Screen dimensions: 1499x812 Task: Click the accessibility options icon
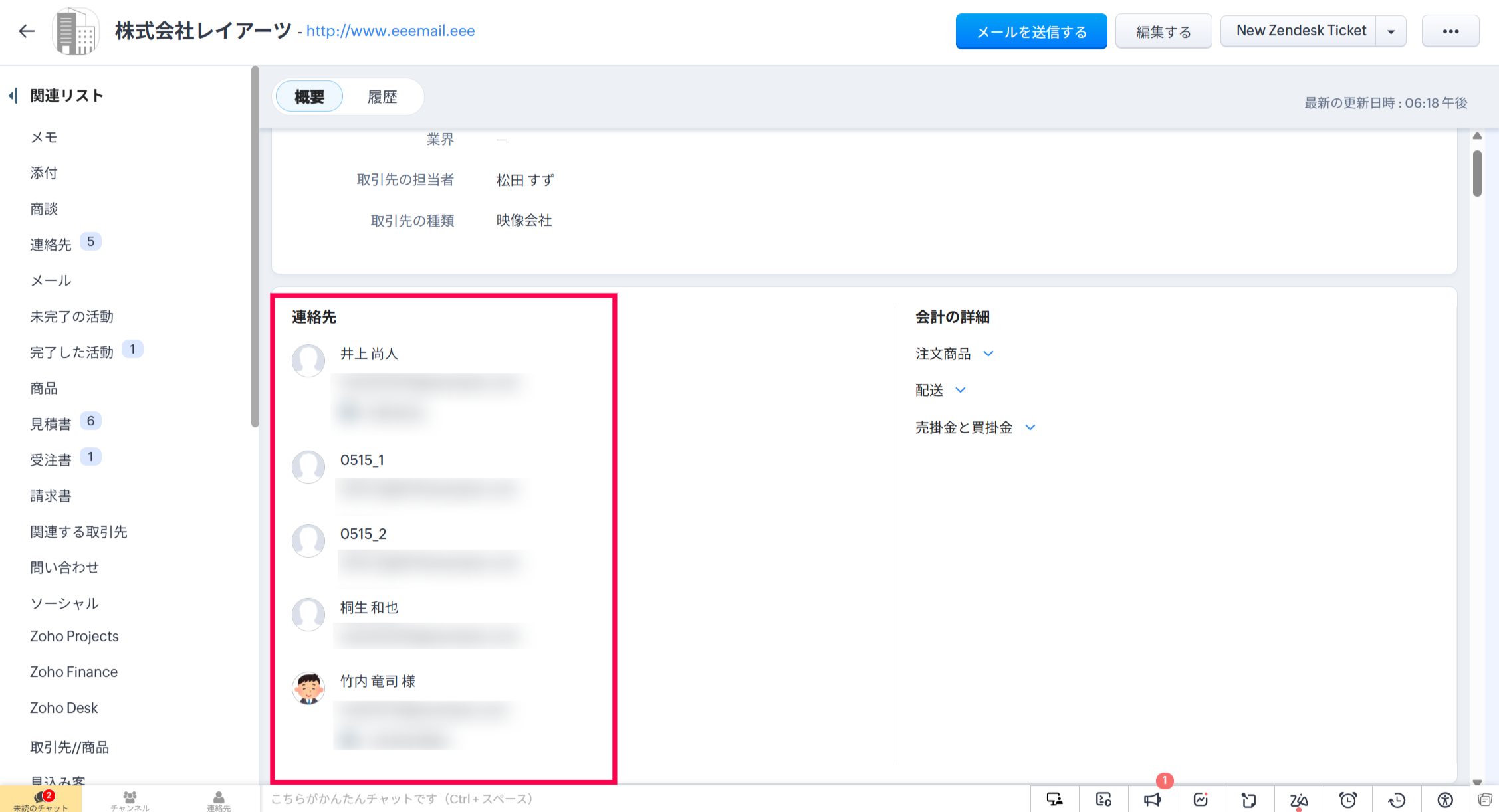[1445, 799]
